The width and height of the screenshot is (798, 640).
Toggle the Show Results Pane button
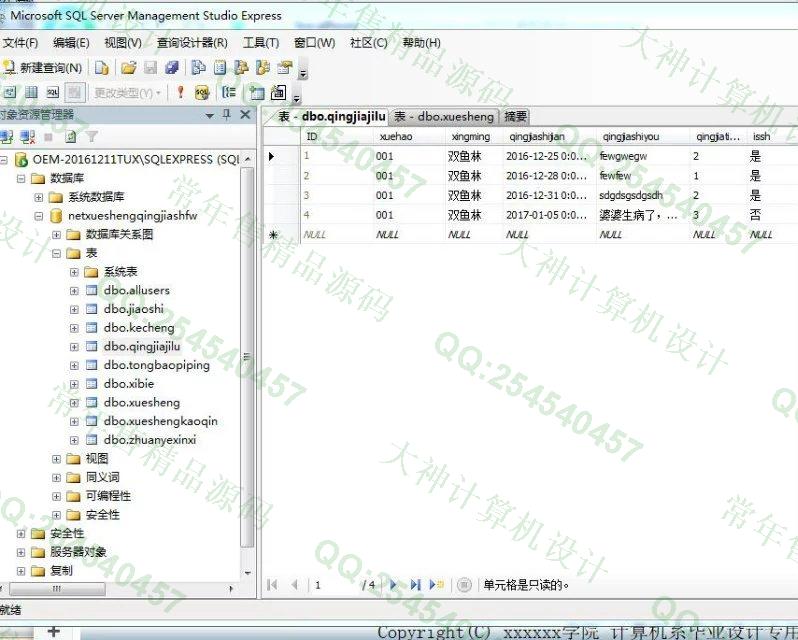(74, 92)
